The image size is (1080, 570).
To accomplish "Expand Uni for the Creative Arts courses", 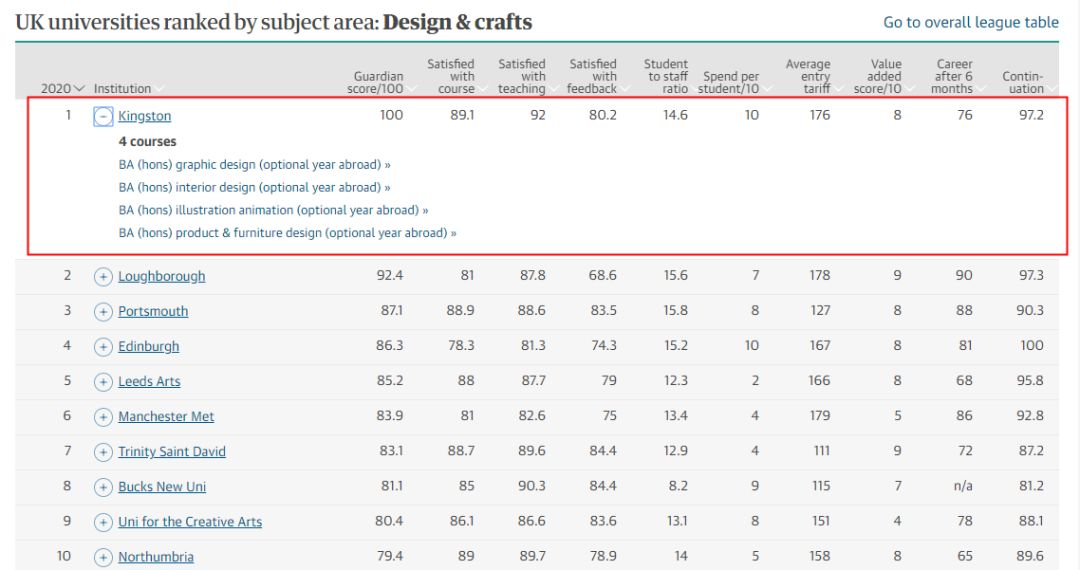I will [x=103, y=522].
